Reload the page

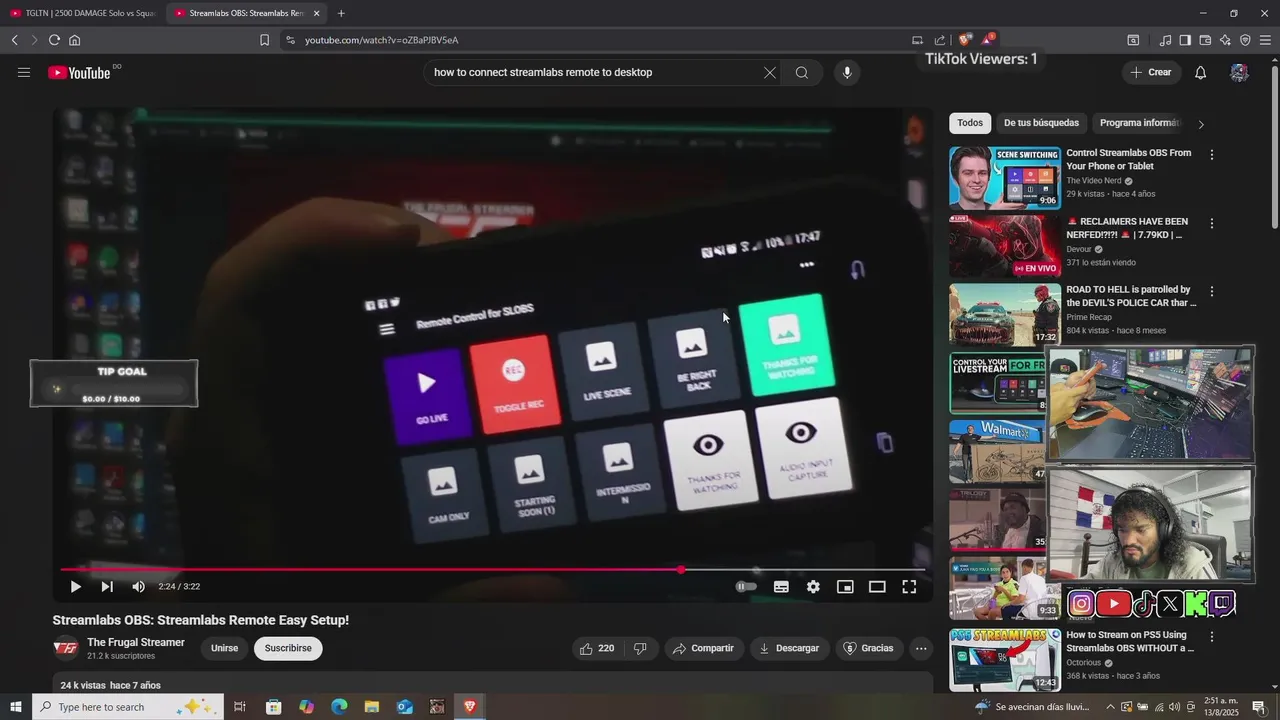point(54,40)
